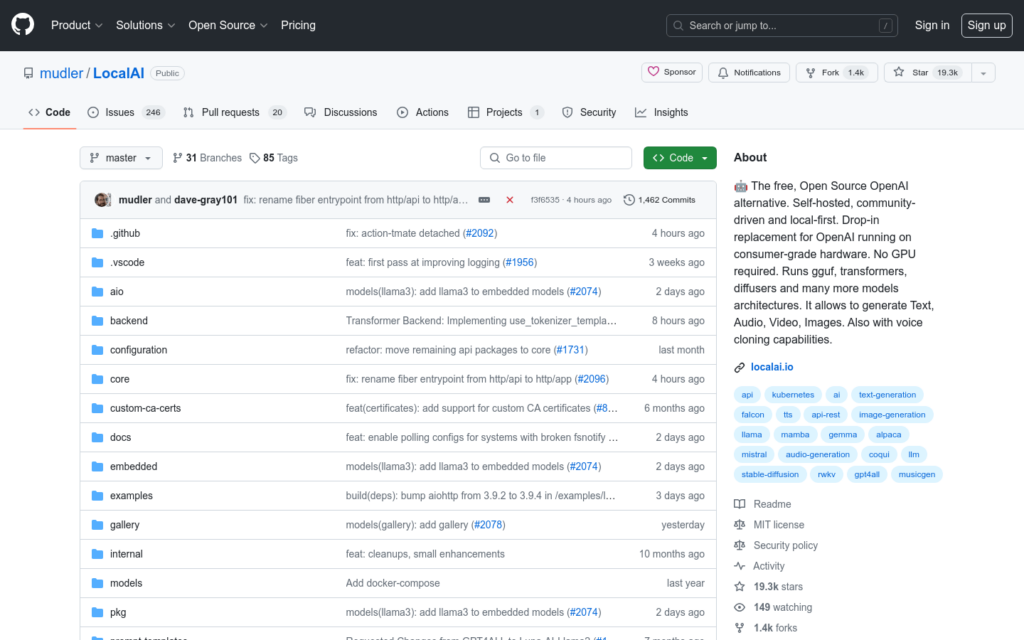Click the stars icon in About sidebar
Screen dimensions: 1024x640
click(x=739, y=586)
